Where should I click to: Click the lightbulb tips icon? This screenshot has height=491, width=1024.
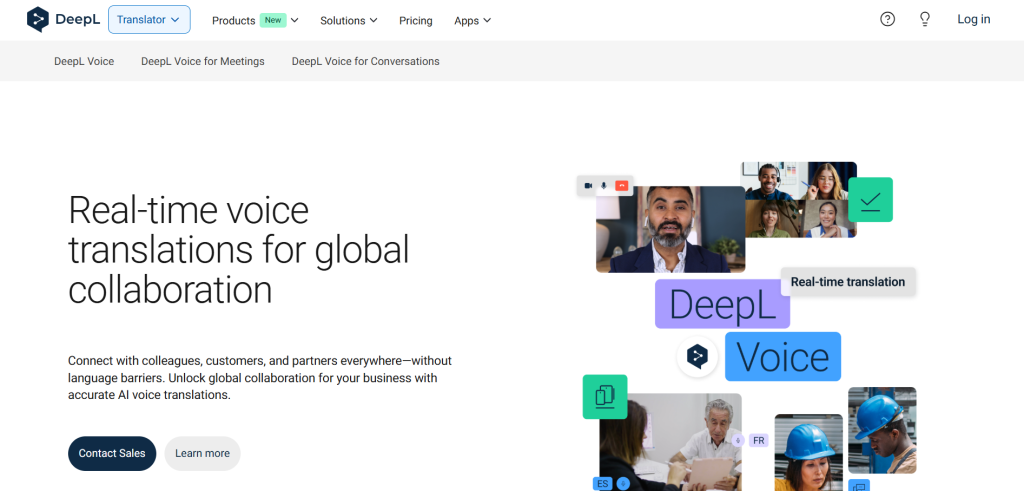coord(925,19)
